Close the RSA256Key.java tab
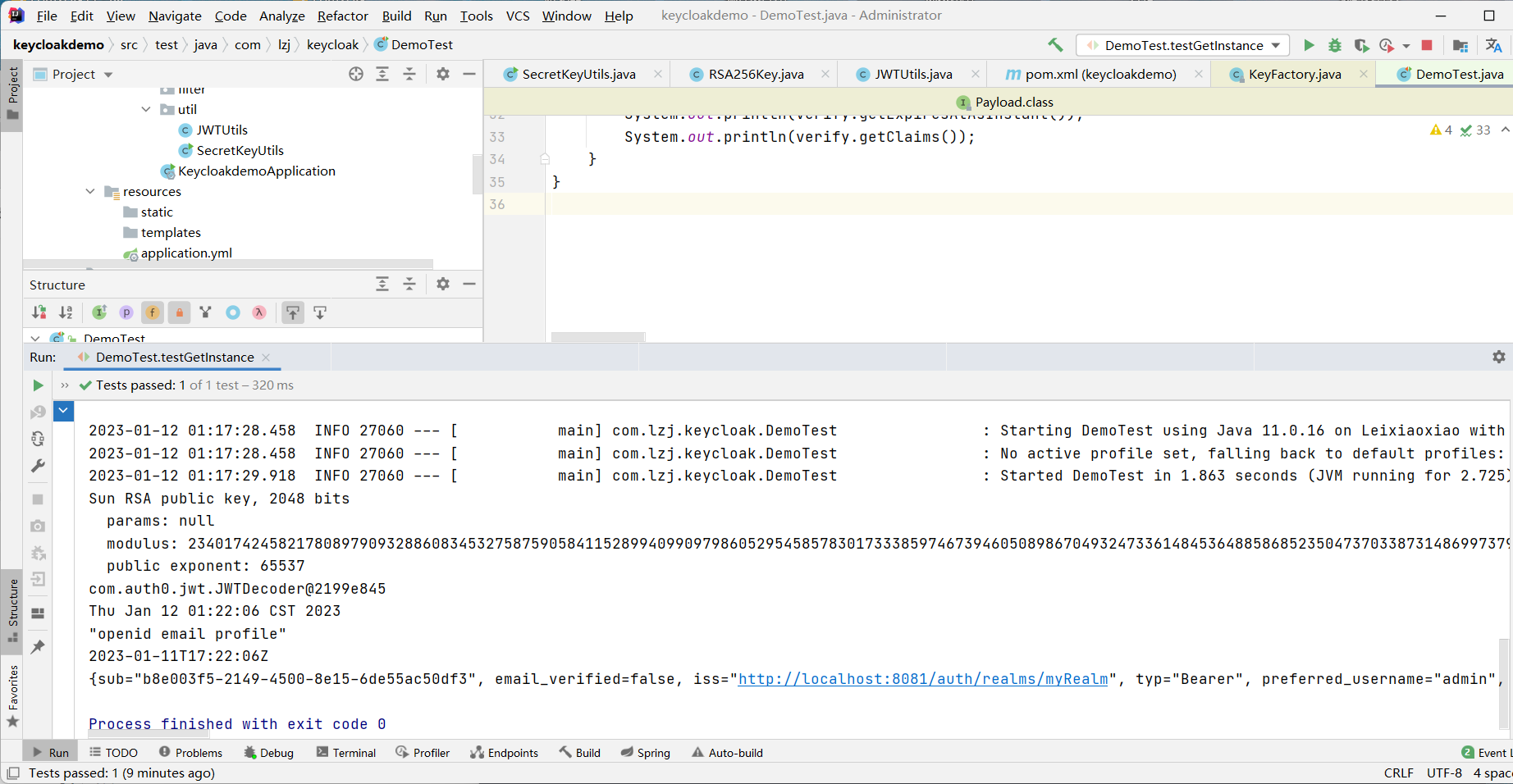The image size is (1513, 784). click(825, 74)
